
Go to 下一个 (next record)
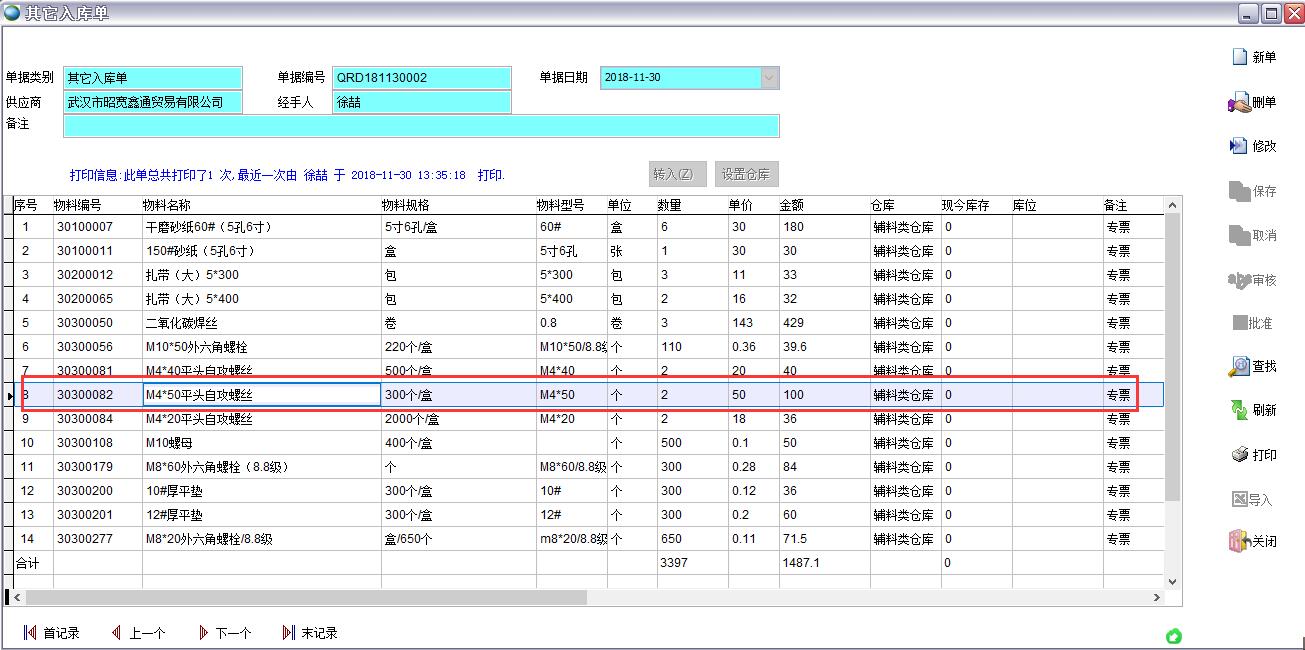point(203,633)
